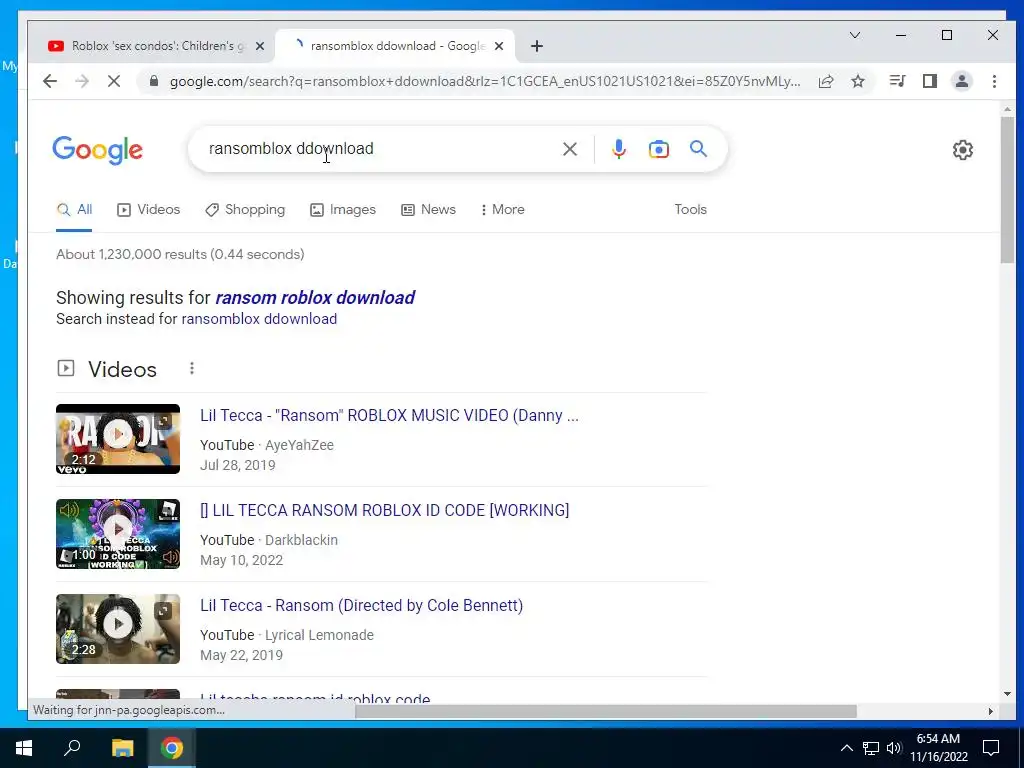Viewport: 1024px width, 768px height.
Task: Click the ransom roblox download suggestion
Action: [315, 298]
